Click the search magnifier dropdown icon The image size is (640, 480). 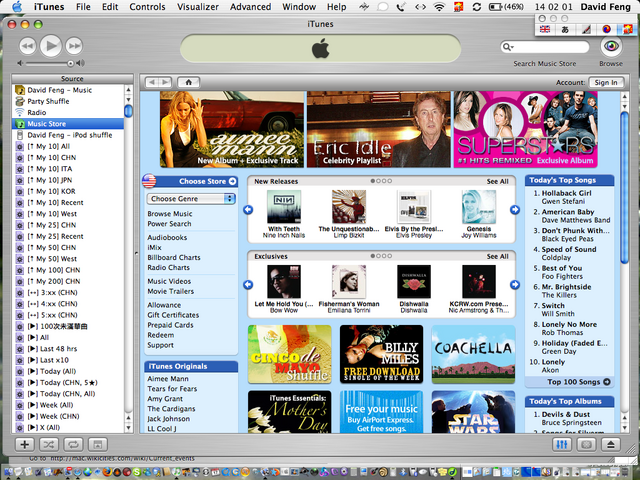tap(508, 47)
